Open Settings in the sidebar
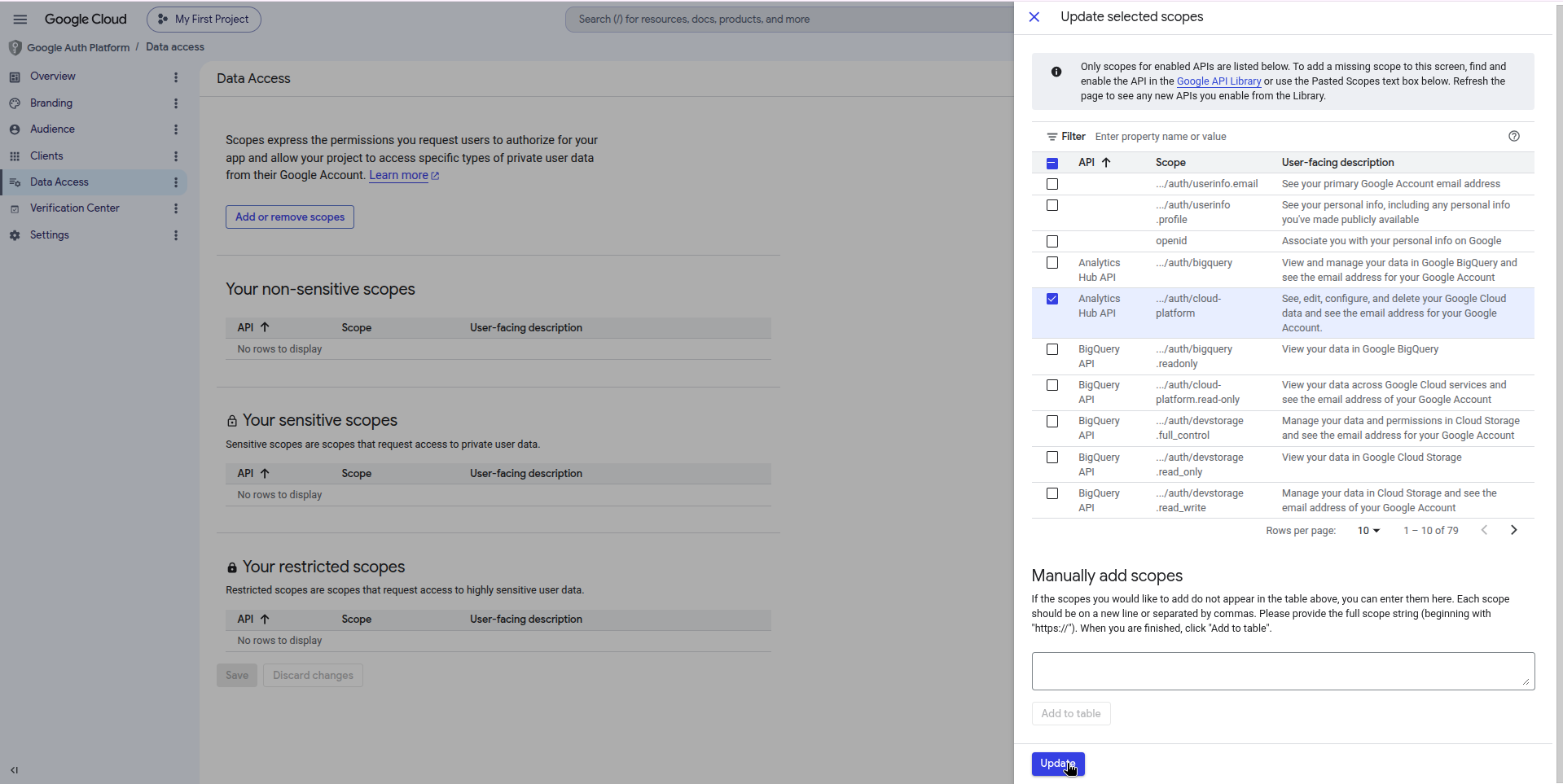This screenshot has width=1563, height=784. coord(50,234)
